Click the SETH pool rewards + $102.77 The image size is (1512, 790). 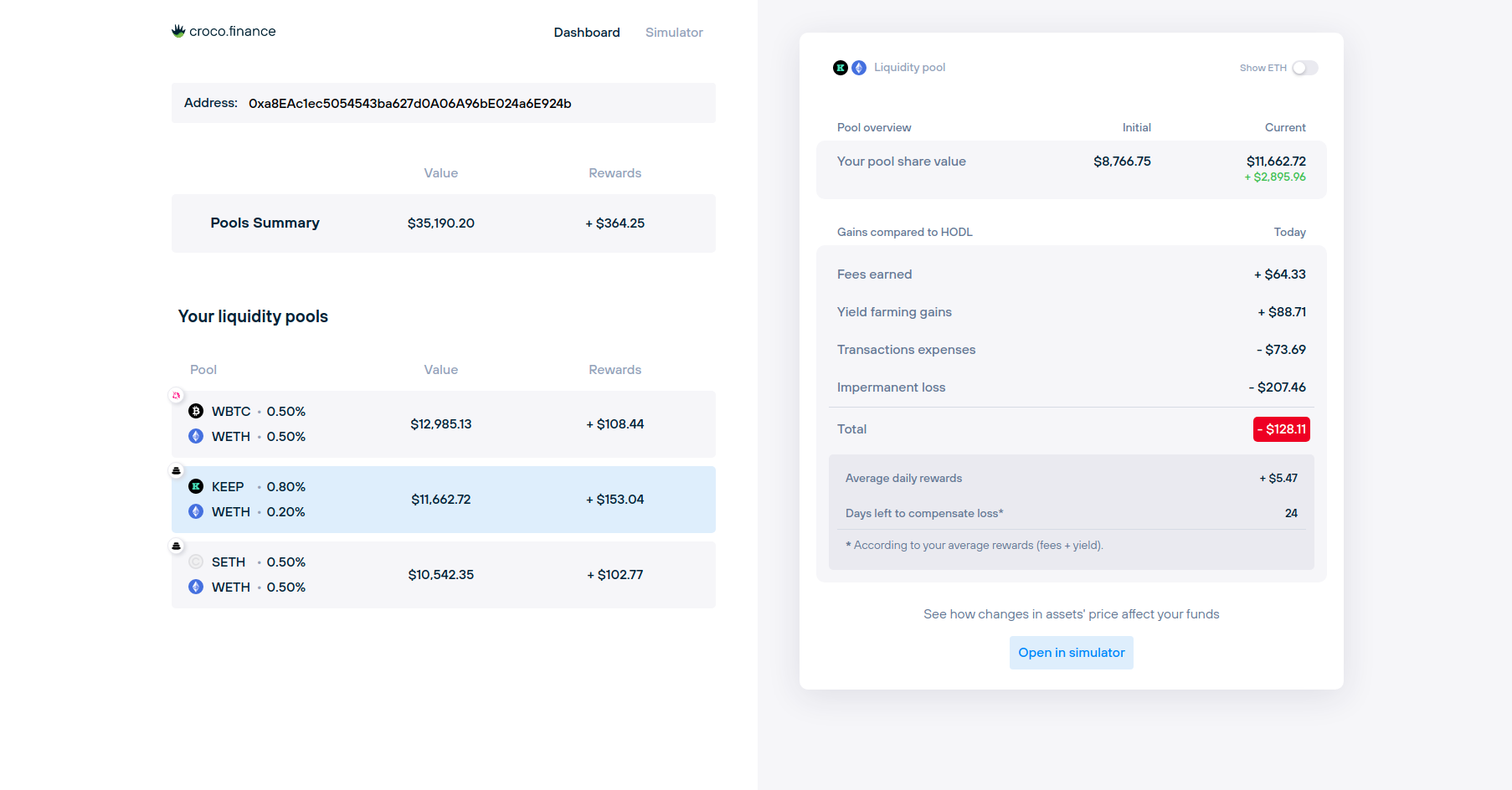615,575
